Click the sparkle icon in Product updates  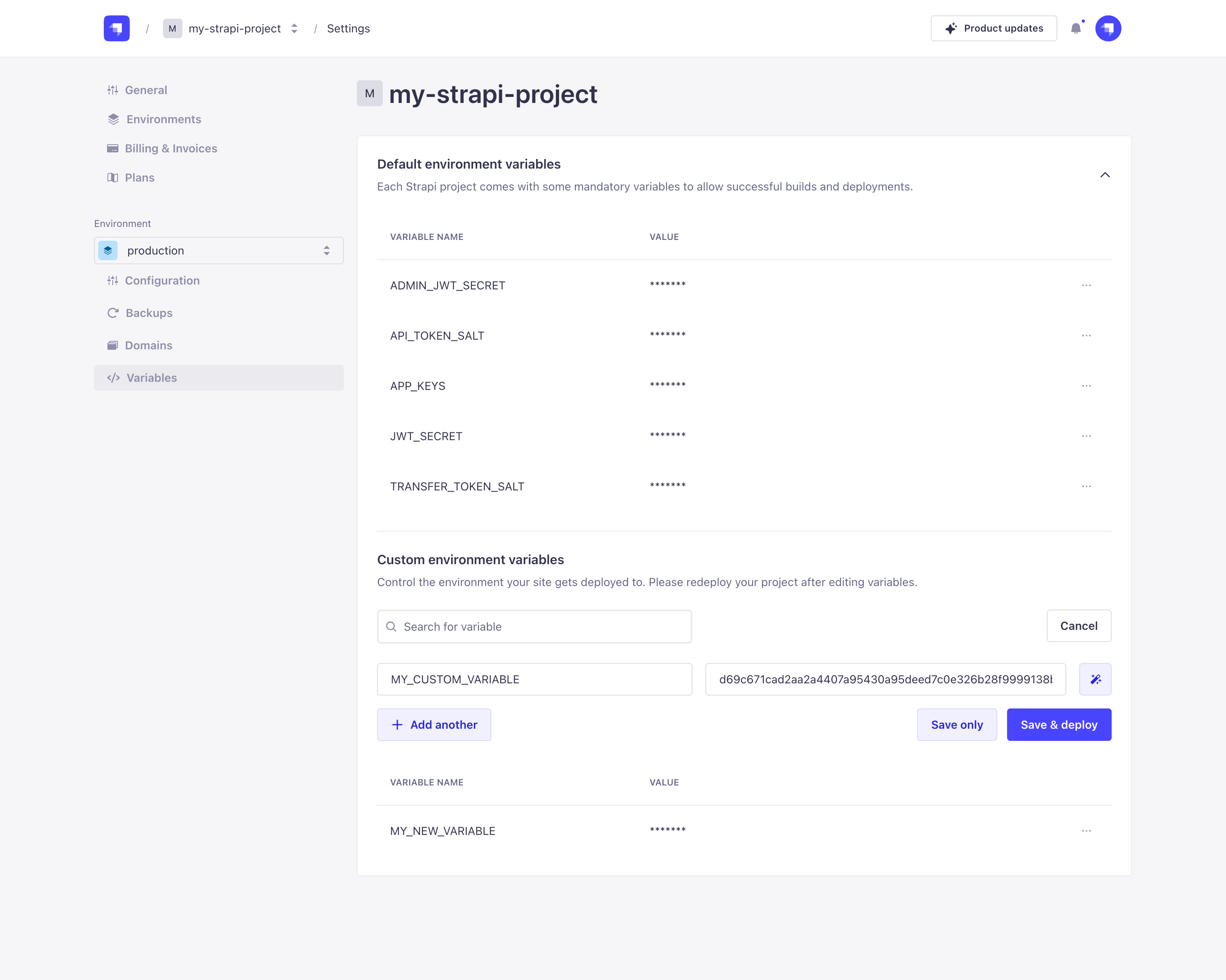(951, 28)
